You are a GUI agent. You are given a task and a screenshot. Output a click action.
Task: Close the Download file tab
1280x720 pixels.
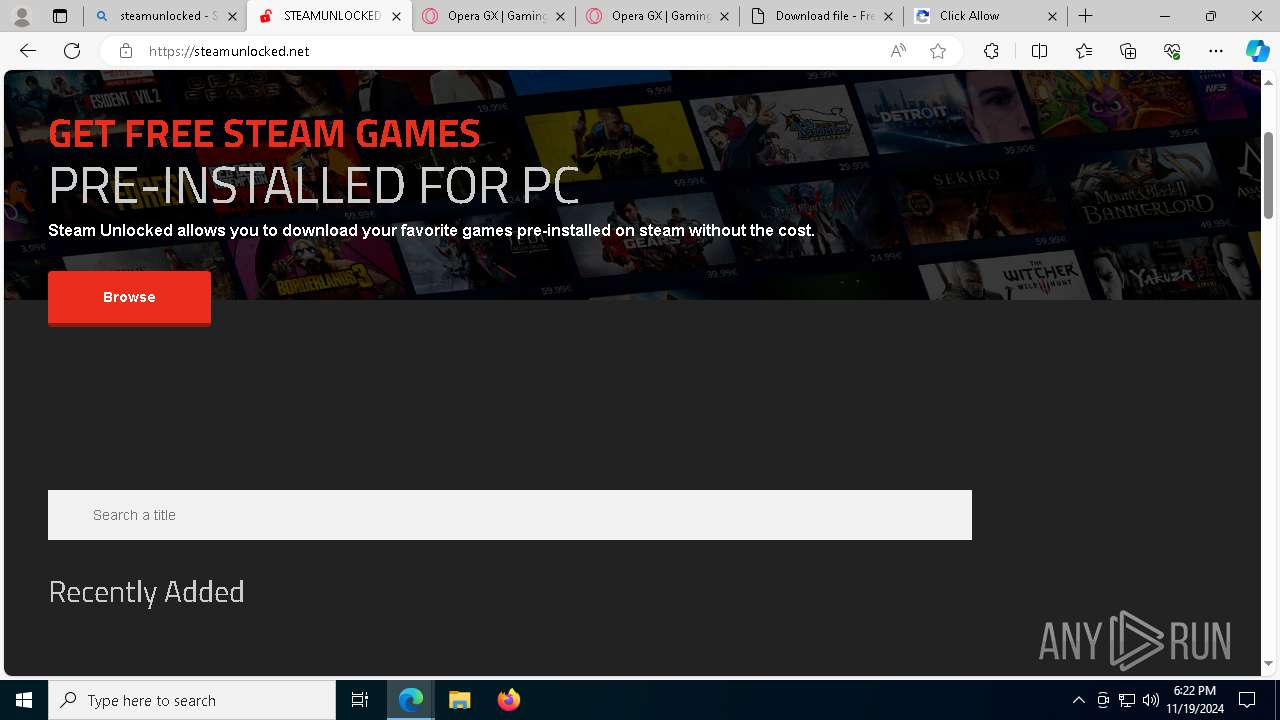888,16
